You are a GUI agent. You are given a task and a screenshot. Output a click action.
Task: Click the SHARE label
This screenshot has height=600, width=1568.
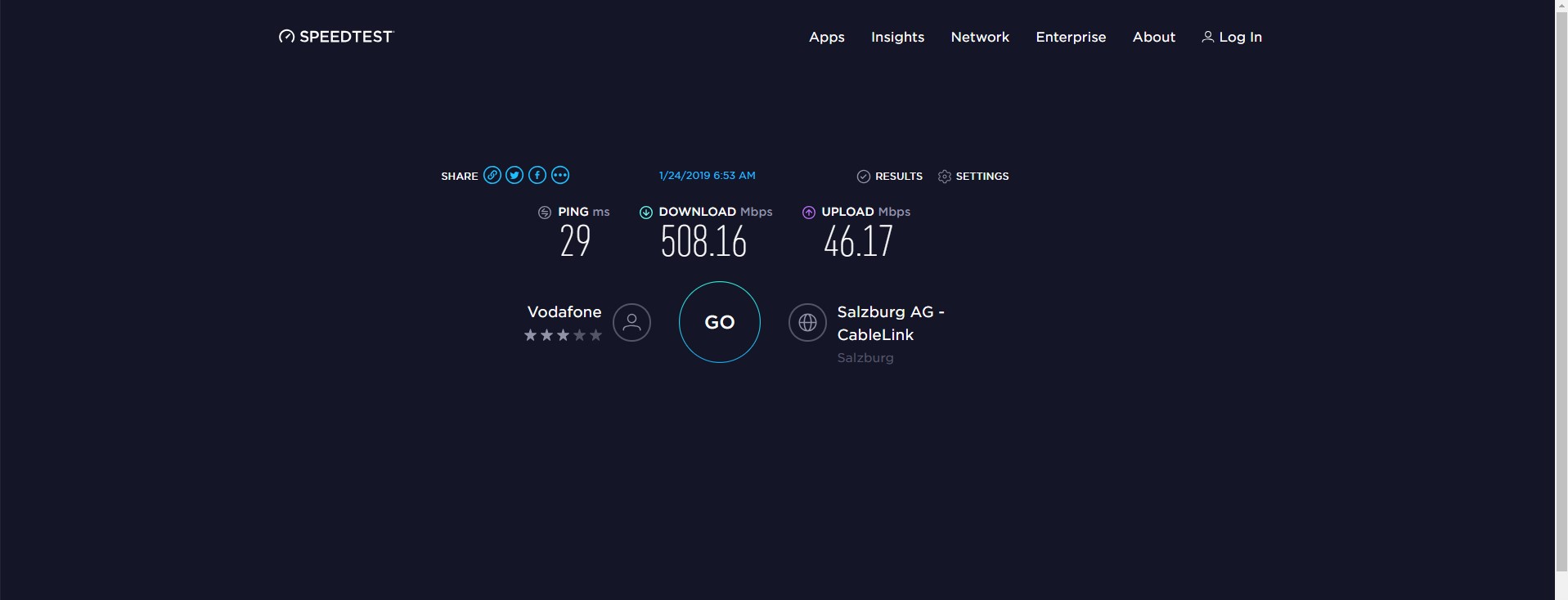(x=460, y=177)
